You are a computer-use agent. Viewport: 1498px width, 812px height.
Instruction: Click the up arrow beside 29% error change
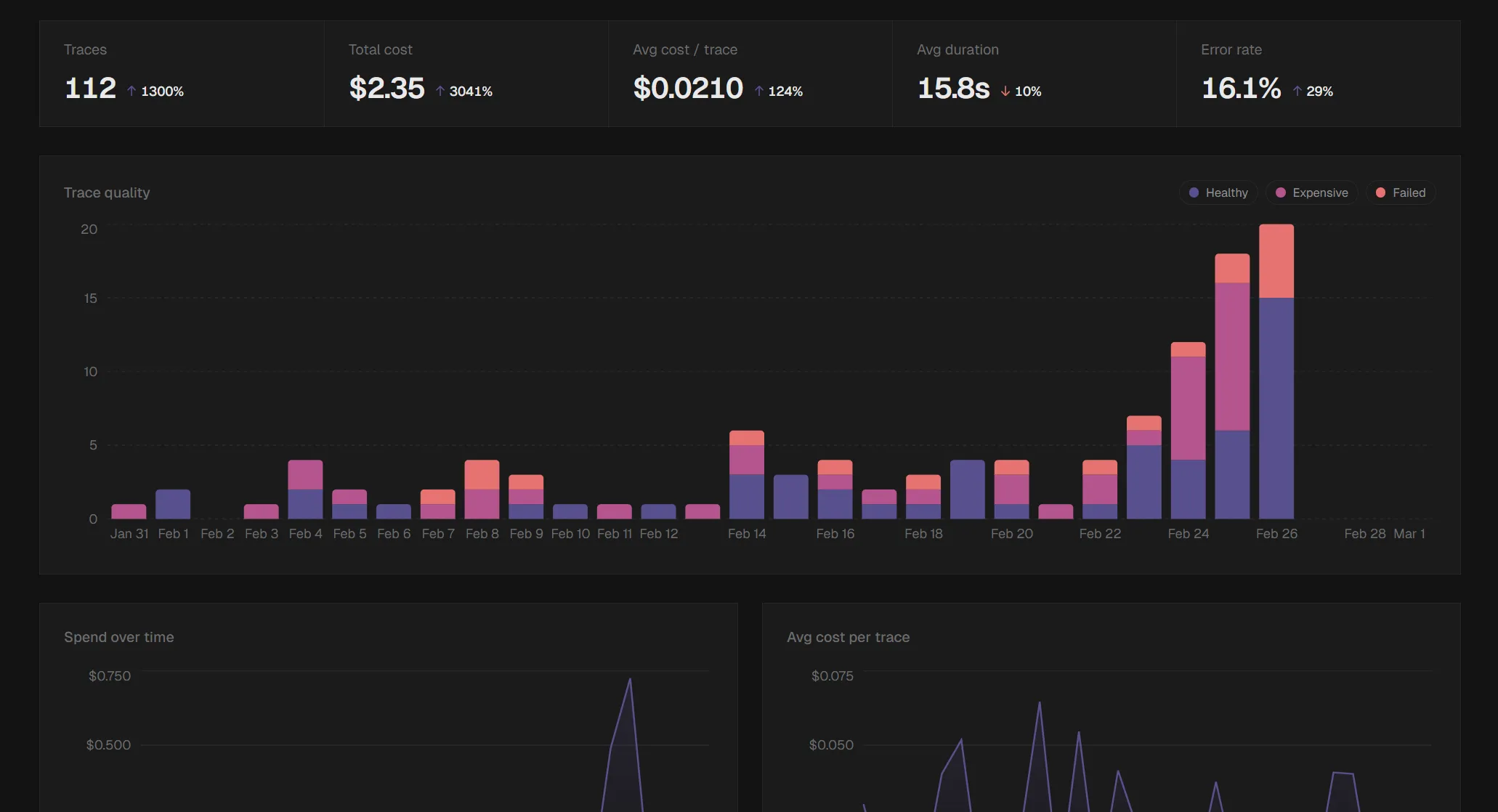click(1296, 90)
